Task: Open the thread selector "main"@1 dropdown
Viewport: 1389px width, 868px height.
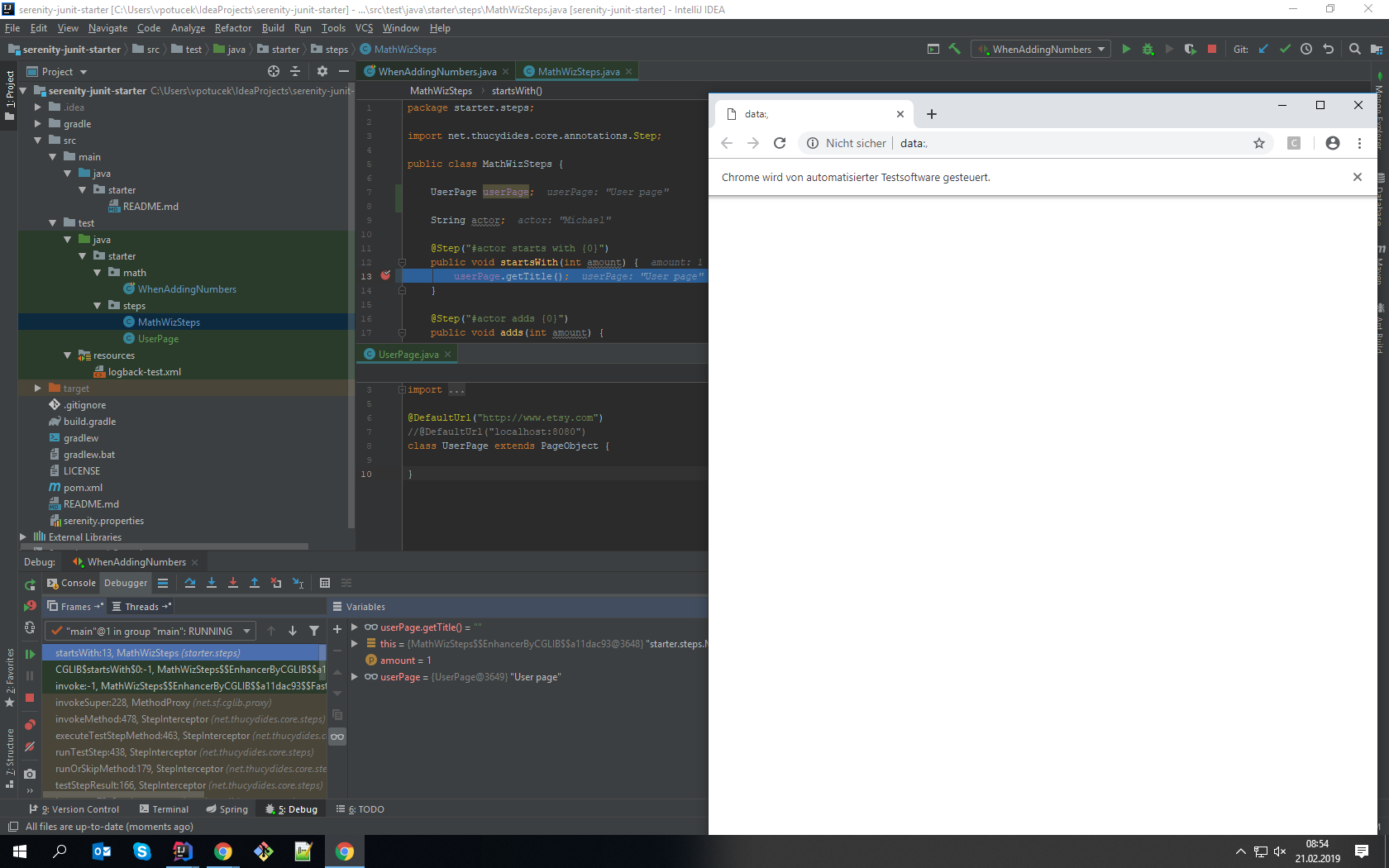Action: click(150, 631)
